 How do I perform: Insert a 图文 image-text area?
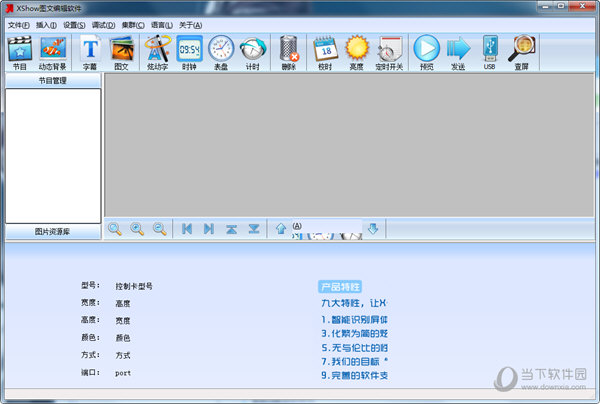point(121,53)
